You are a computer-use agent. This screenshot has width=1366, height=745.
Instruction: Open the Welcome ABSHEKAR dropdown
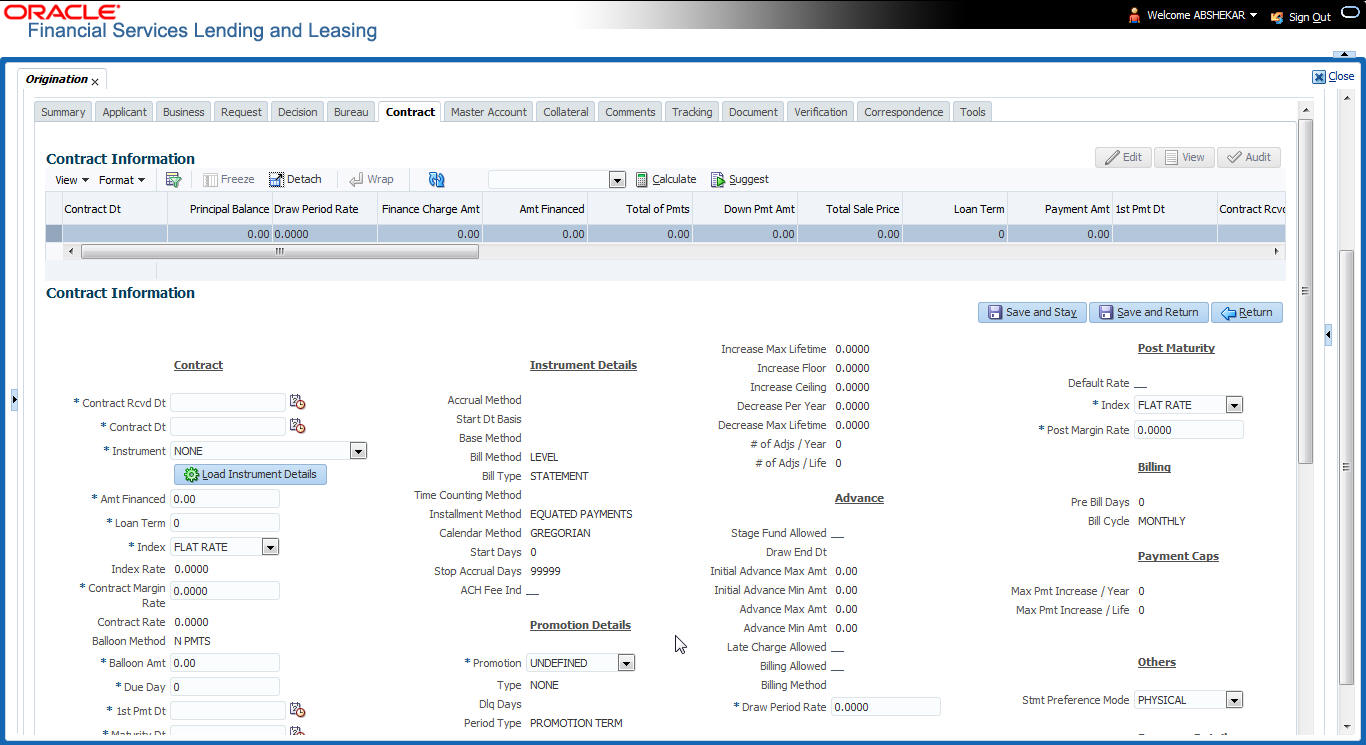pos(1202,15)
